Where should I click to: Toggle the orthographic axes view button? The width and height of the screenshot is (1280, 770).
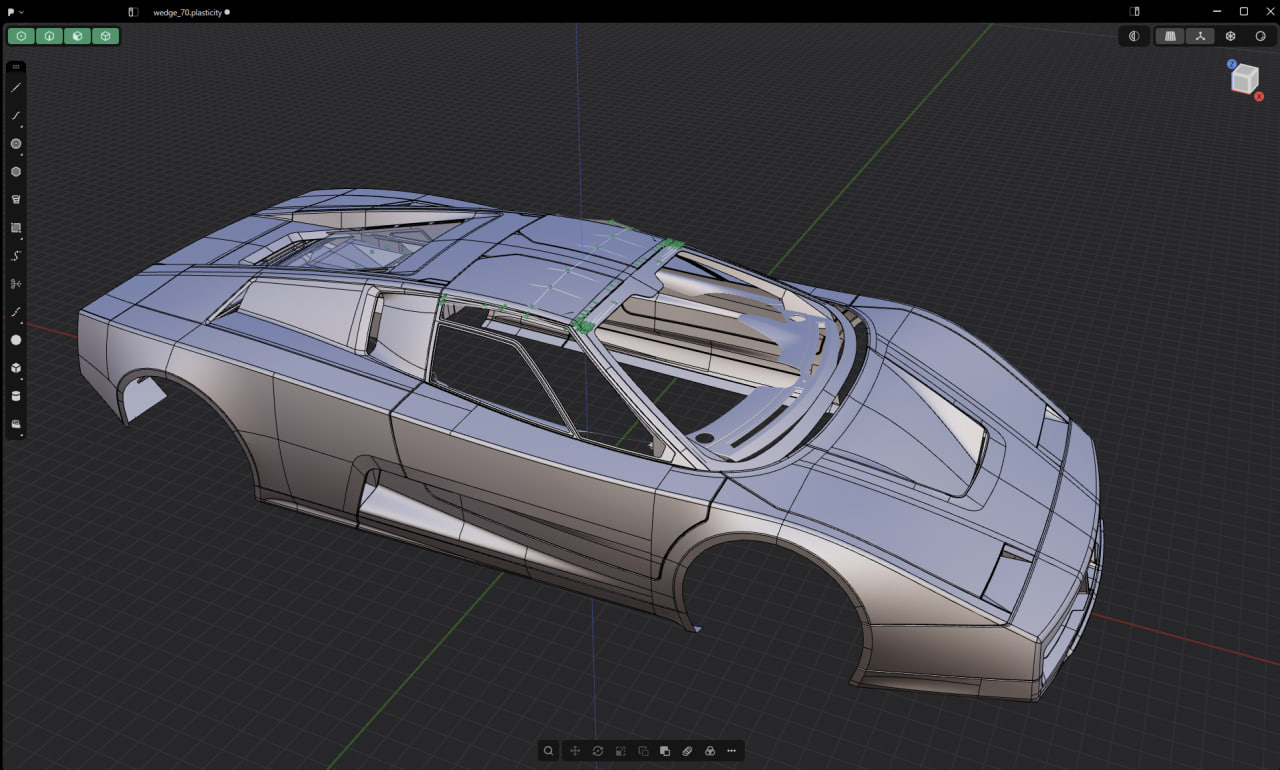pyautogui.click(x=1199, y=36)
